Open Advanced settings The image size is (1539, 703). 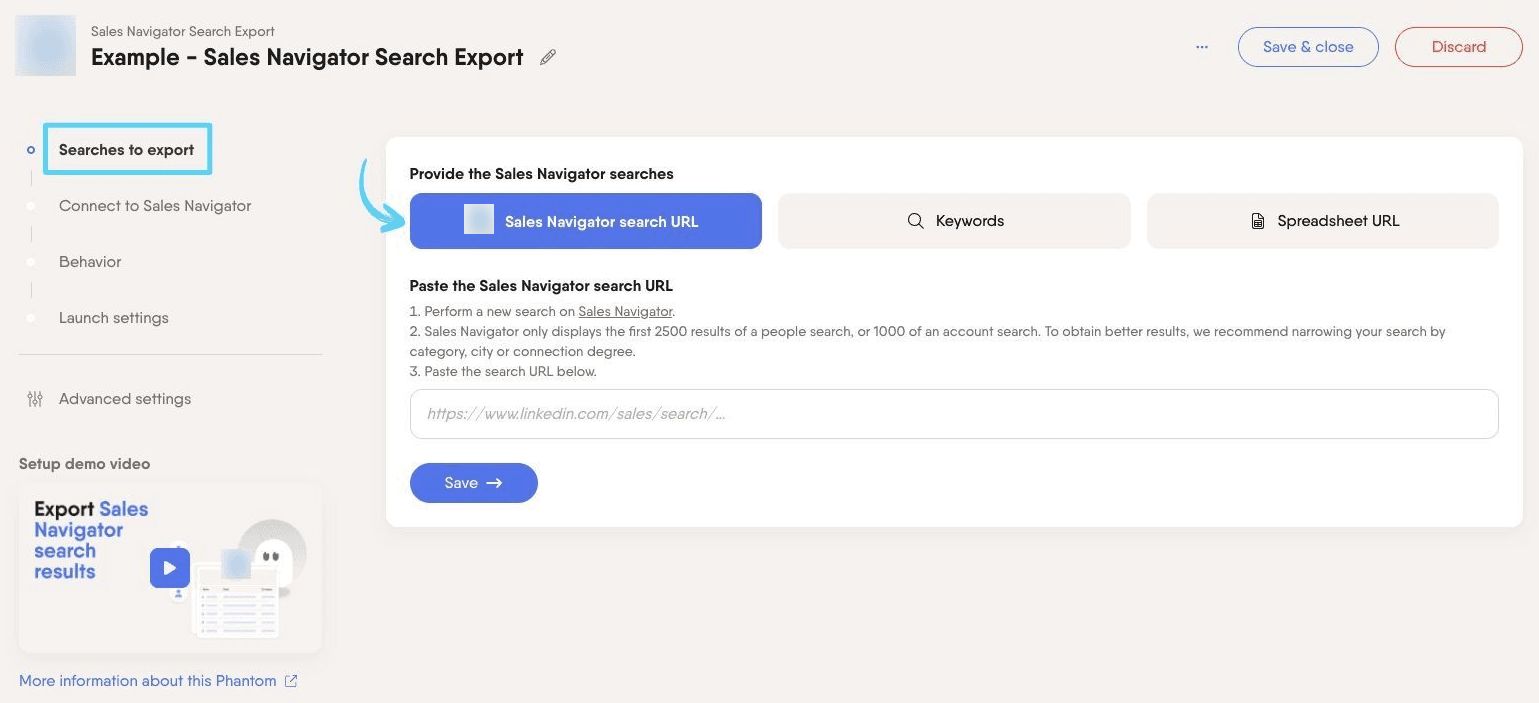coord(125,399)
